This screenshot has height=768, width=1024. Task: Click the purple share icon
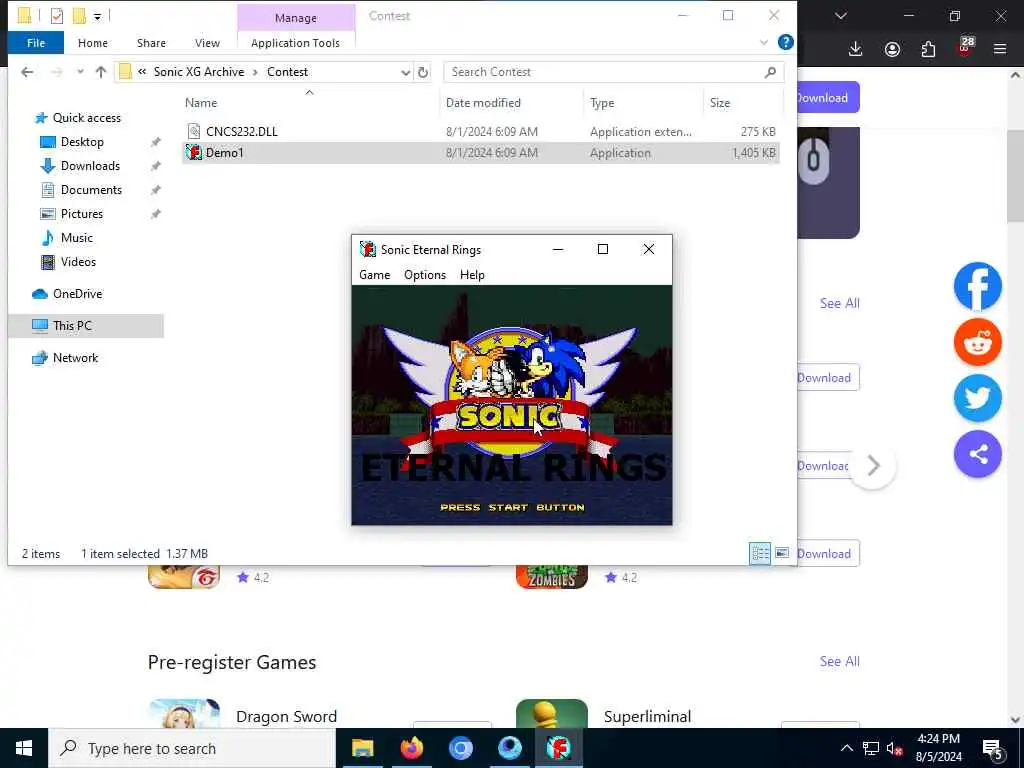(978, 455)
